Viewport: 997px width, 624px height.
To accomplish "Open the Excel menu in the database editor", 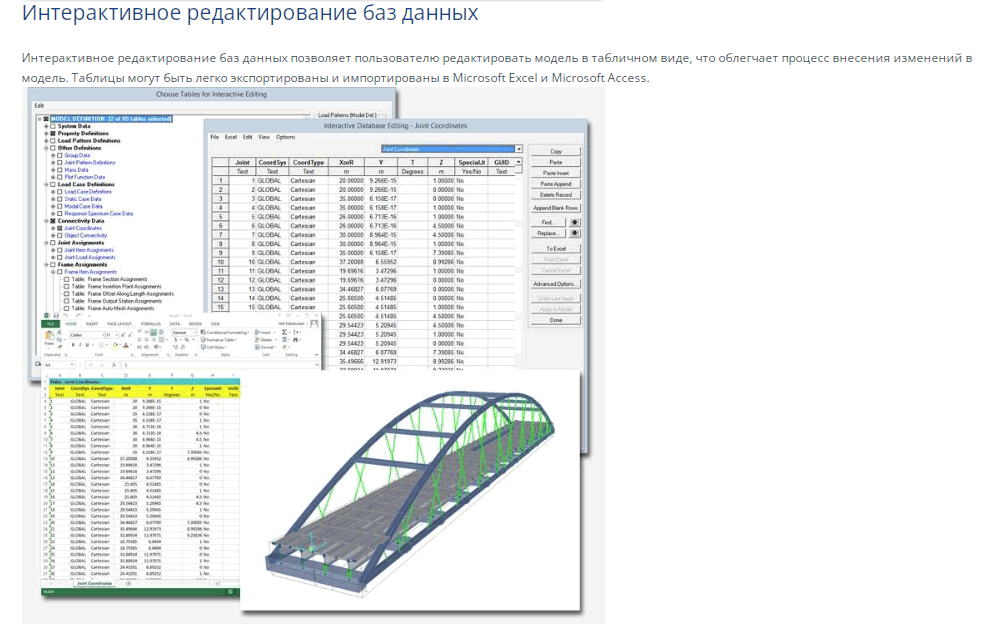I will (x=231, y=137).
